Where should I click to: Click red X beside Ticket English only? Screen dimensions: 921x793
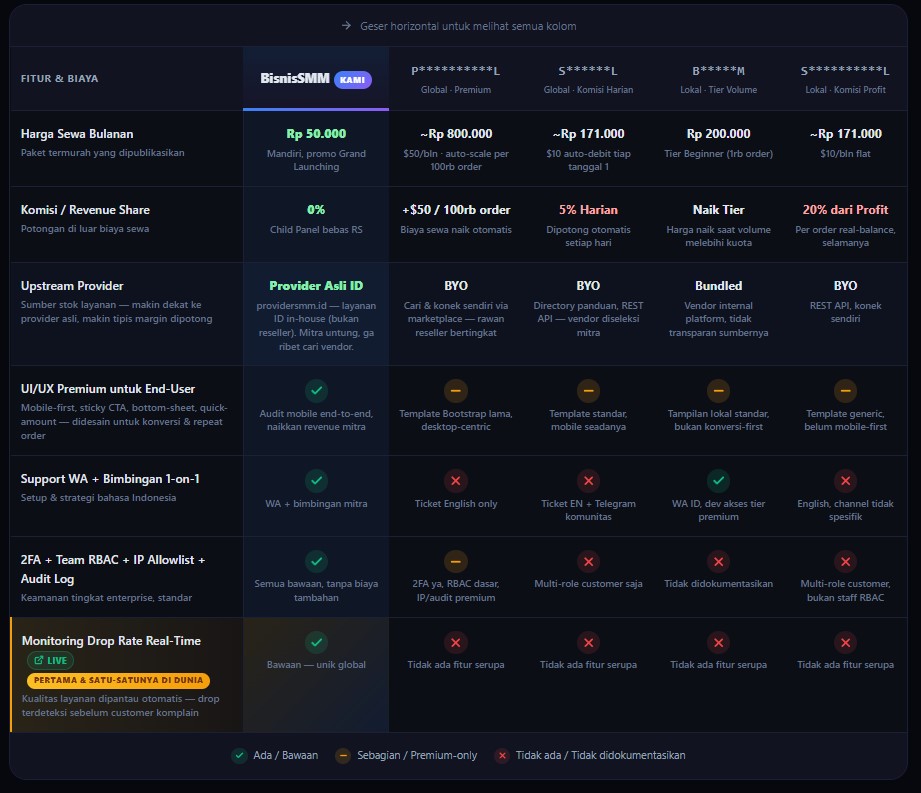click(456, 479)
